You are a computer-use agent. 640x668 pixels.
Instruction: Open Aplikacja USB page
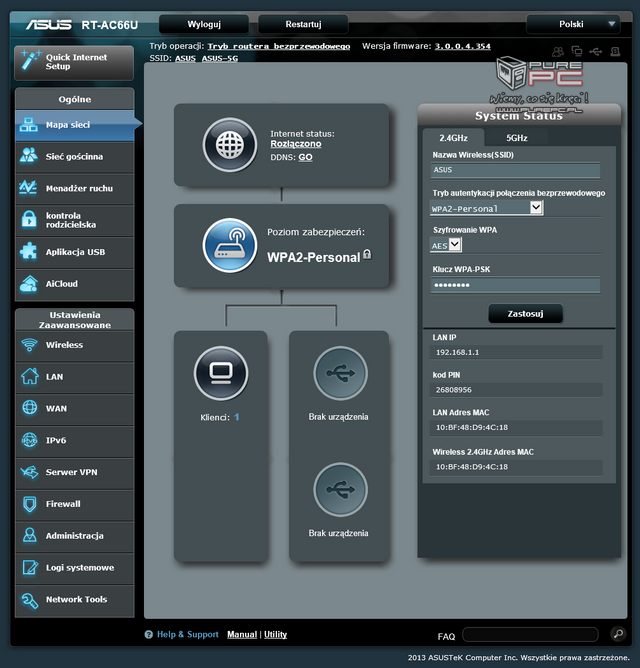tap(75, 252)
